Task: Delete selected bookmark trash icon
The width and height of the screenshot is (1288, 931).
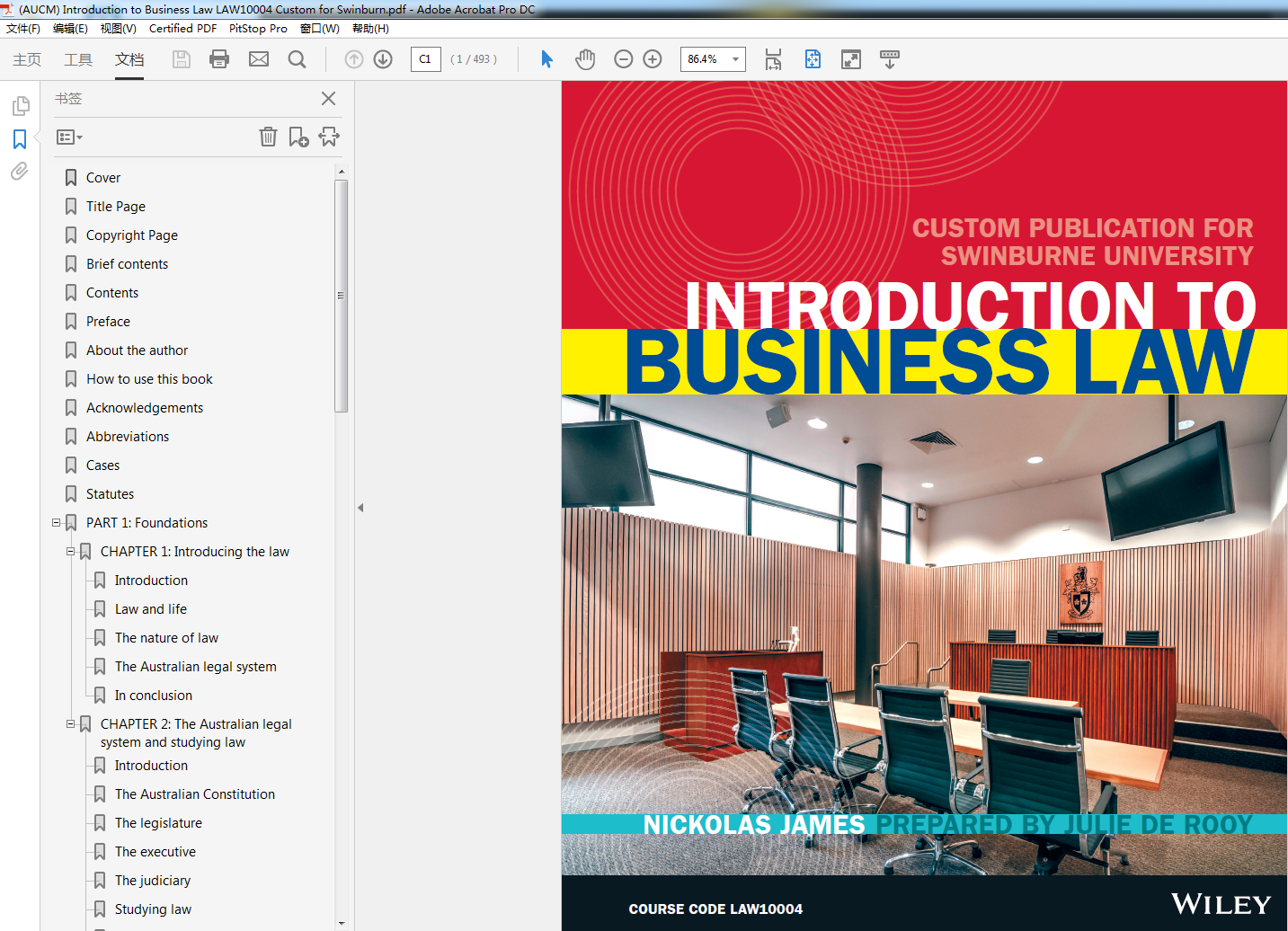Action: (x=268, y=137)
